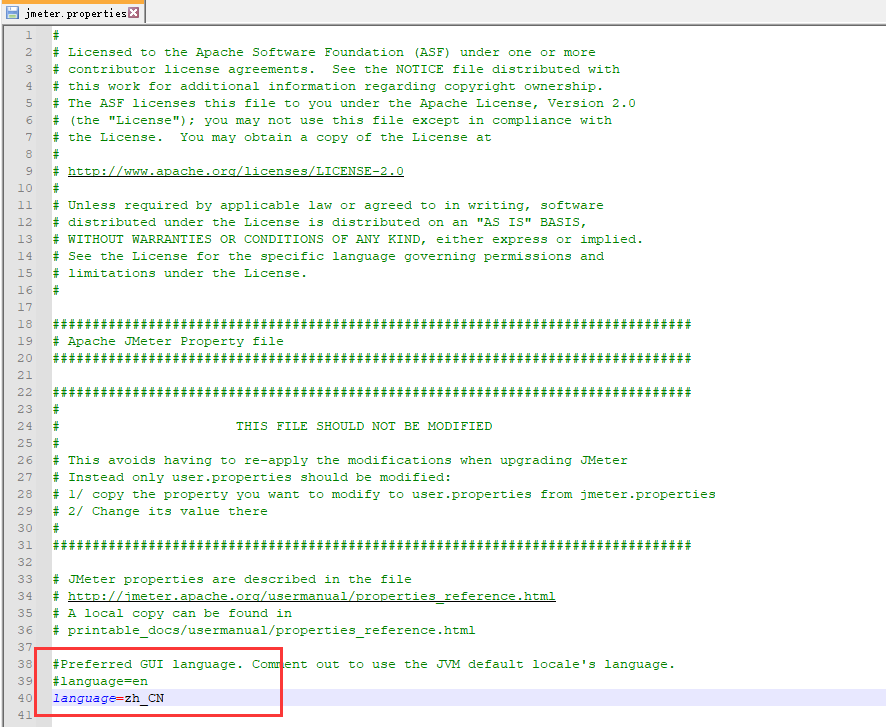Close the jmeter.properties tab
The height and width of the screenshot is (727, 886).
click(133, 12)
